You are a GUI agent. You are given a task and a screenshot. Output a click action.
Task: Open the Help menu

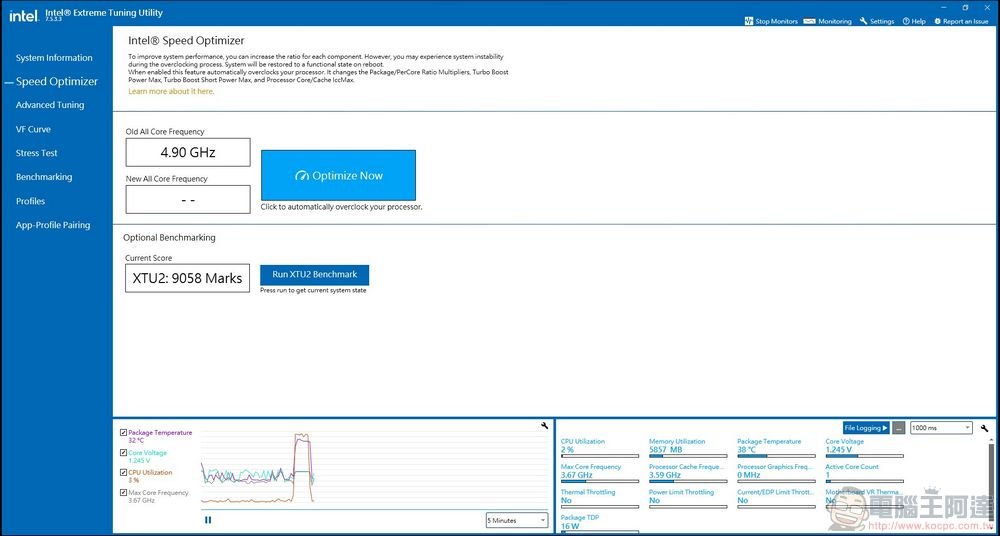click(914, 21)
